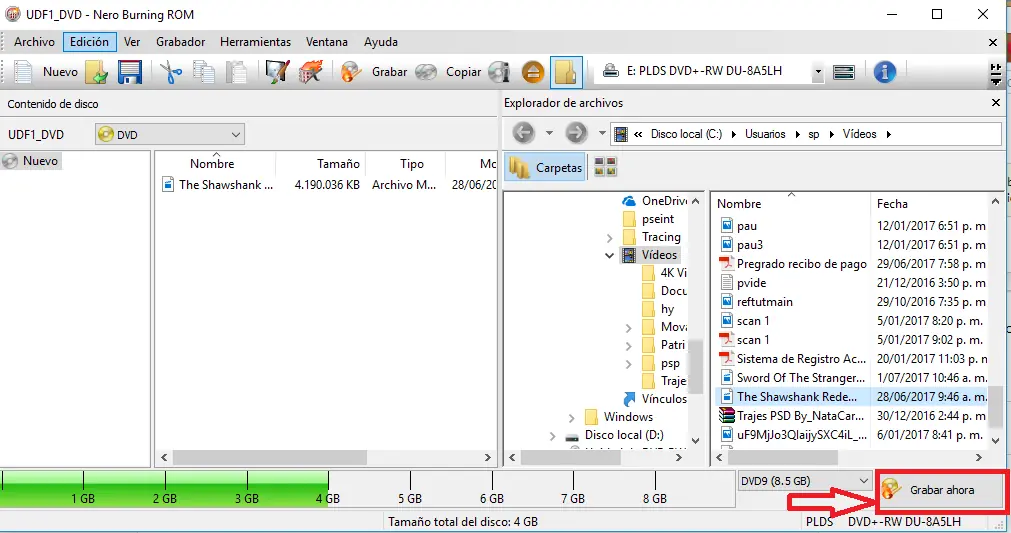Expand the Tracing folder node
1011x533 pixels.
click(609, 238)
